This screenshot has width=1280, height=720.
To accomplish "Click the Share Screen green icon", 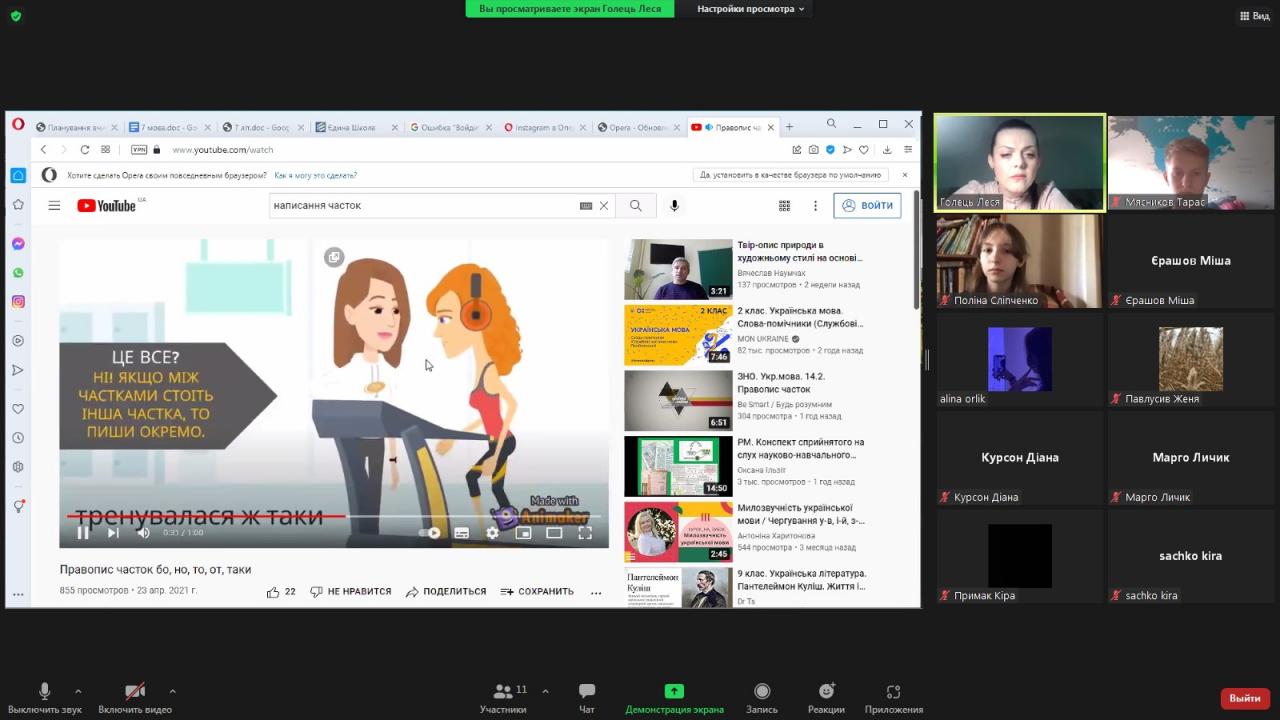I will pos(674,691).
